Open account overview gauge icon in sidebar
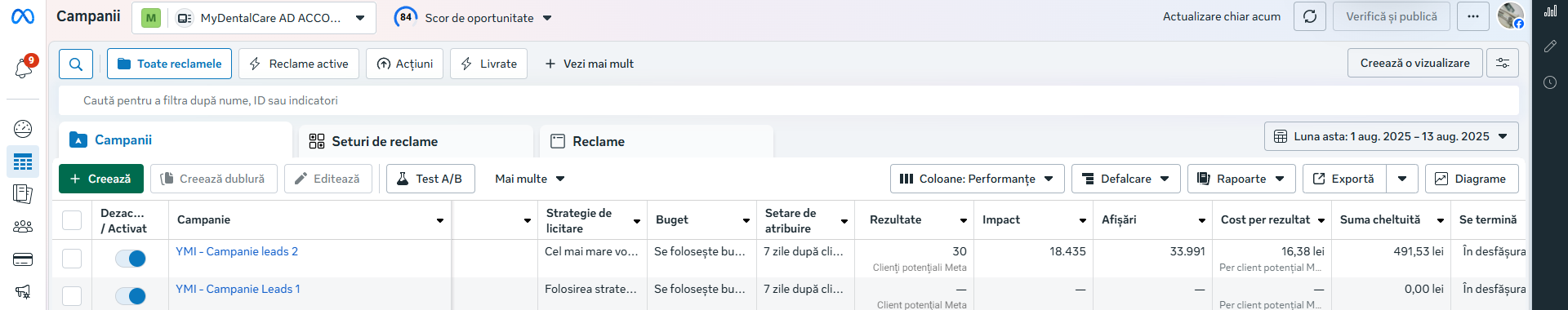 point(23,128)
